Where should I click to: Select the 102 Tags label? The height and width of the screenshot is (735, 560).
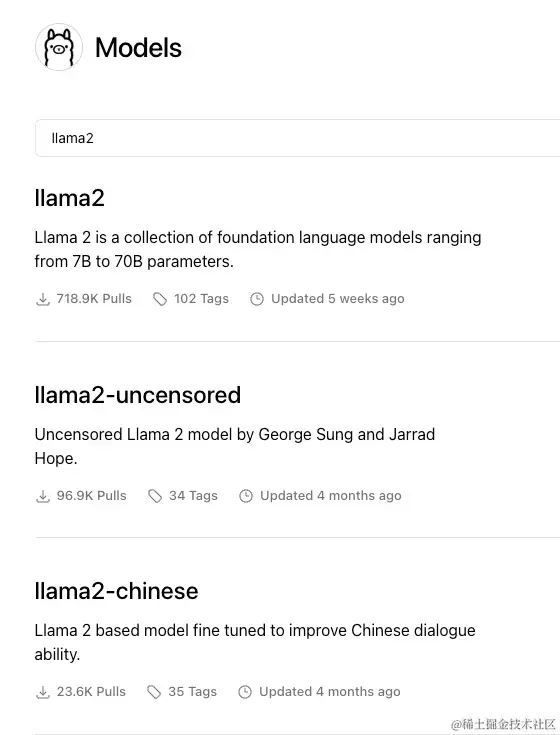pyautogui.click(x=202, y=299)
